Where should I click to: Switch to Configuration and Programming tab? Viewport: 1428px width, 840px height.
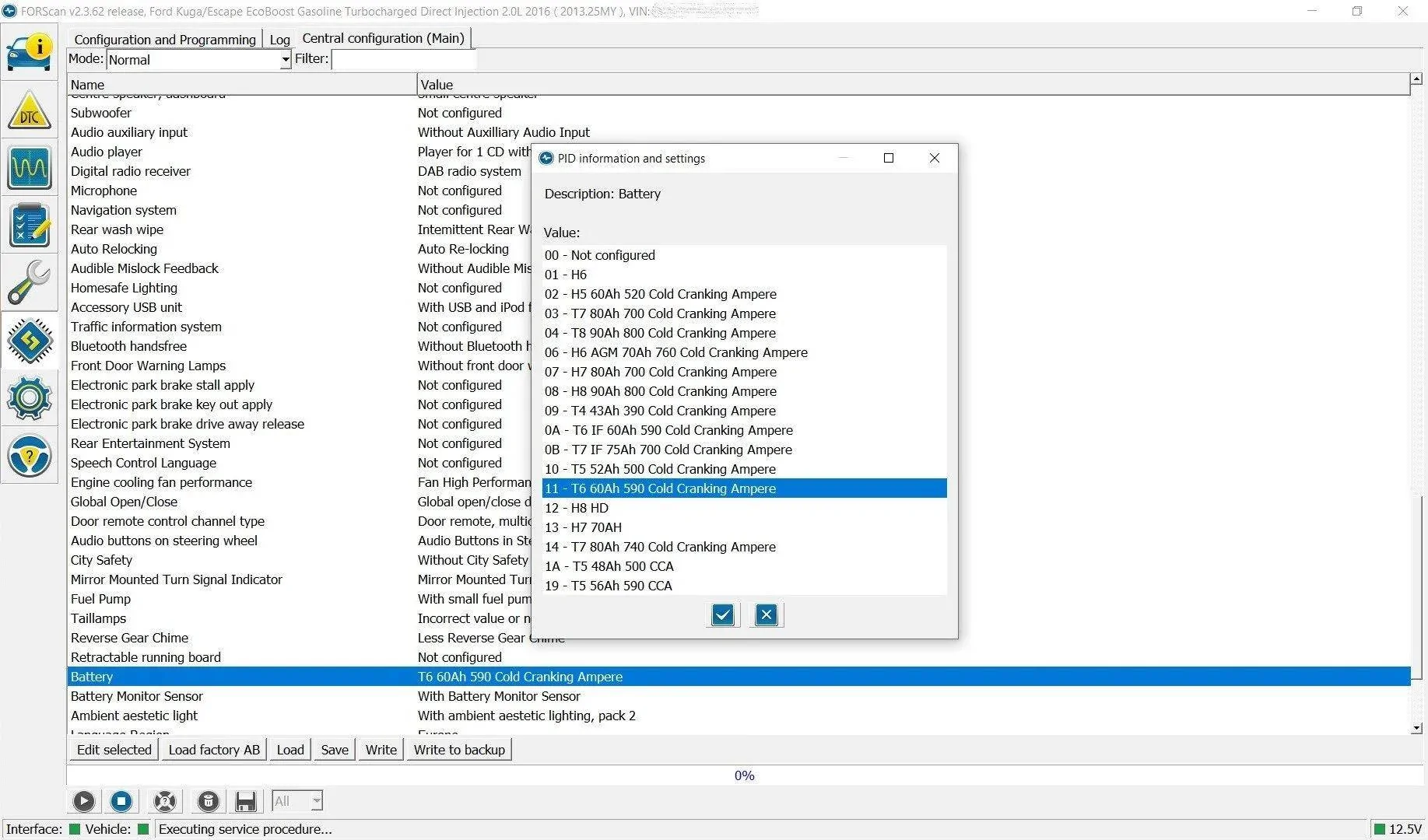click(165, 40)
